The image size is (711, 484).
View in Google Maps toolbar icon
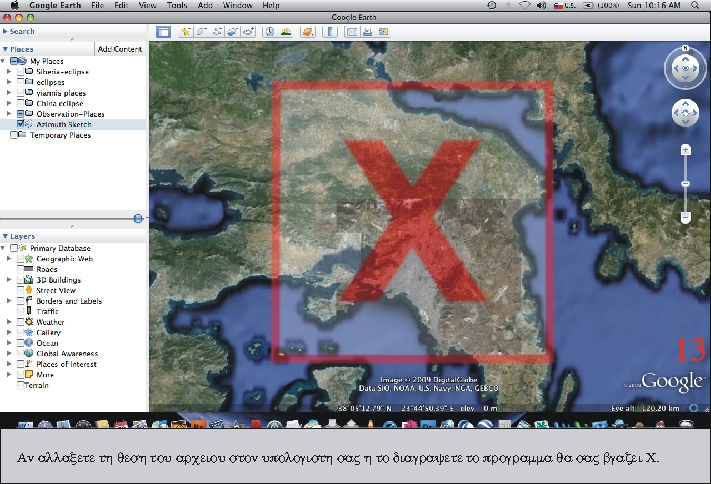(x=384, y=32)
